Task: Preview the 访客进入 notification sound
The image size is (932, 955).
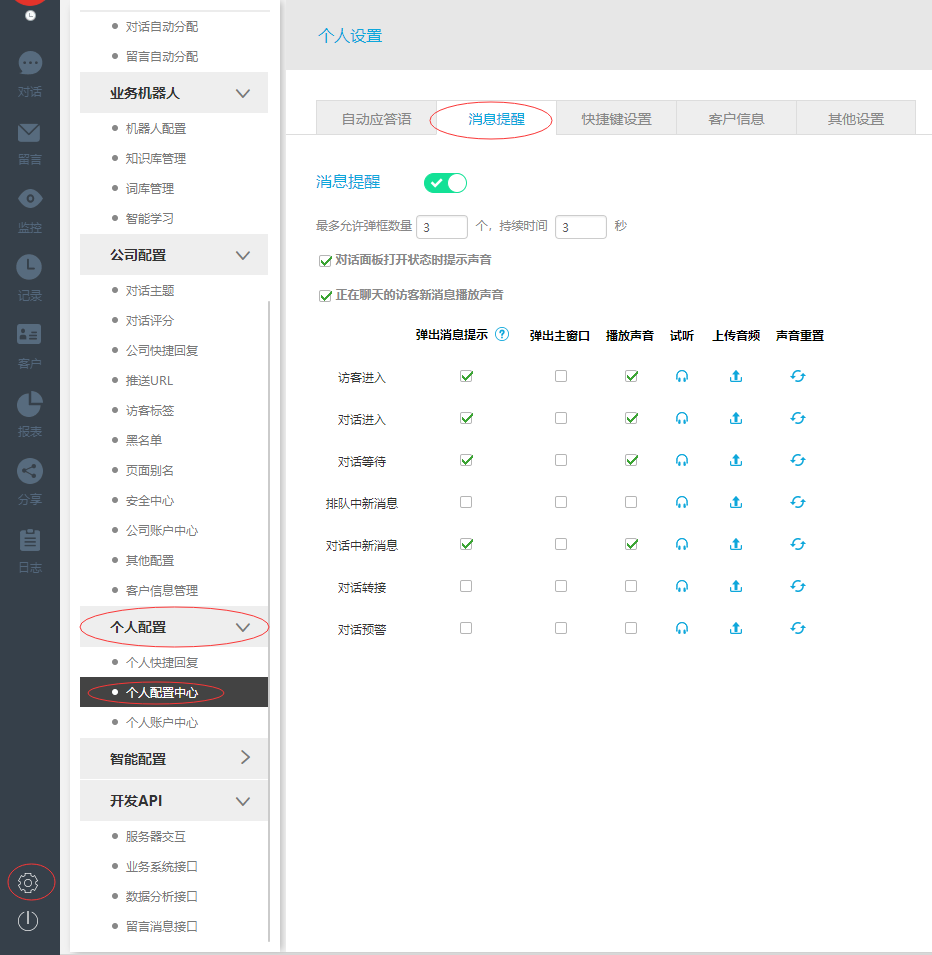Action: click(681, 377)
